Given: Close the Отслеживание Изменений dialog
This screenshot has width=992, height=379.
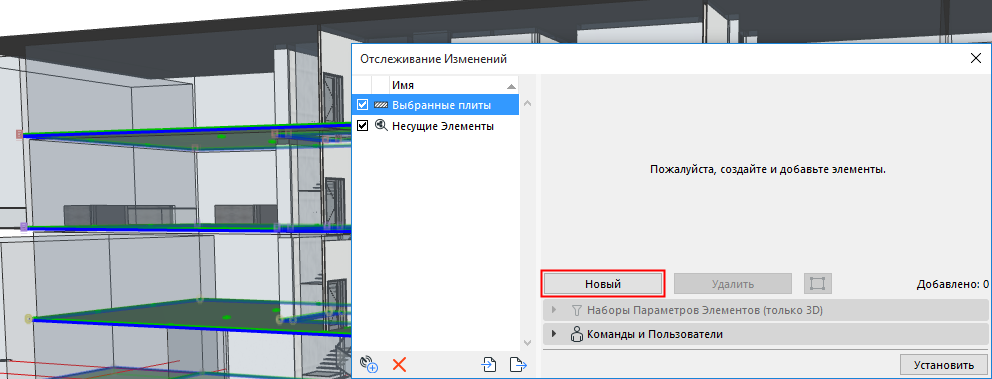Looking at the screenshot, I should click(976, 59).
